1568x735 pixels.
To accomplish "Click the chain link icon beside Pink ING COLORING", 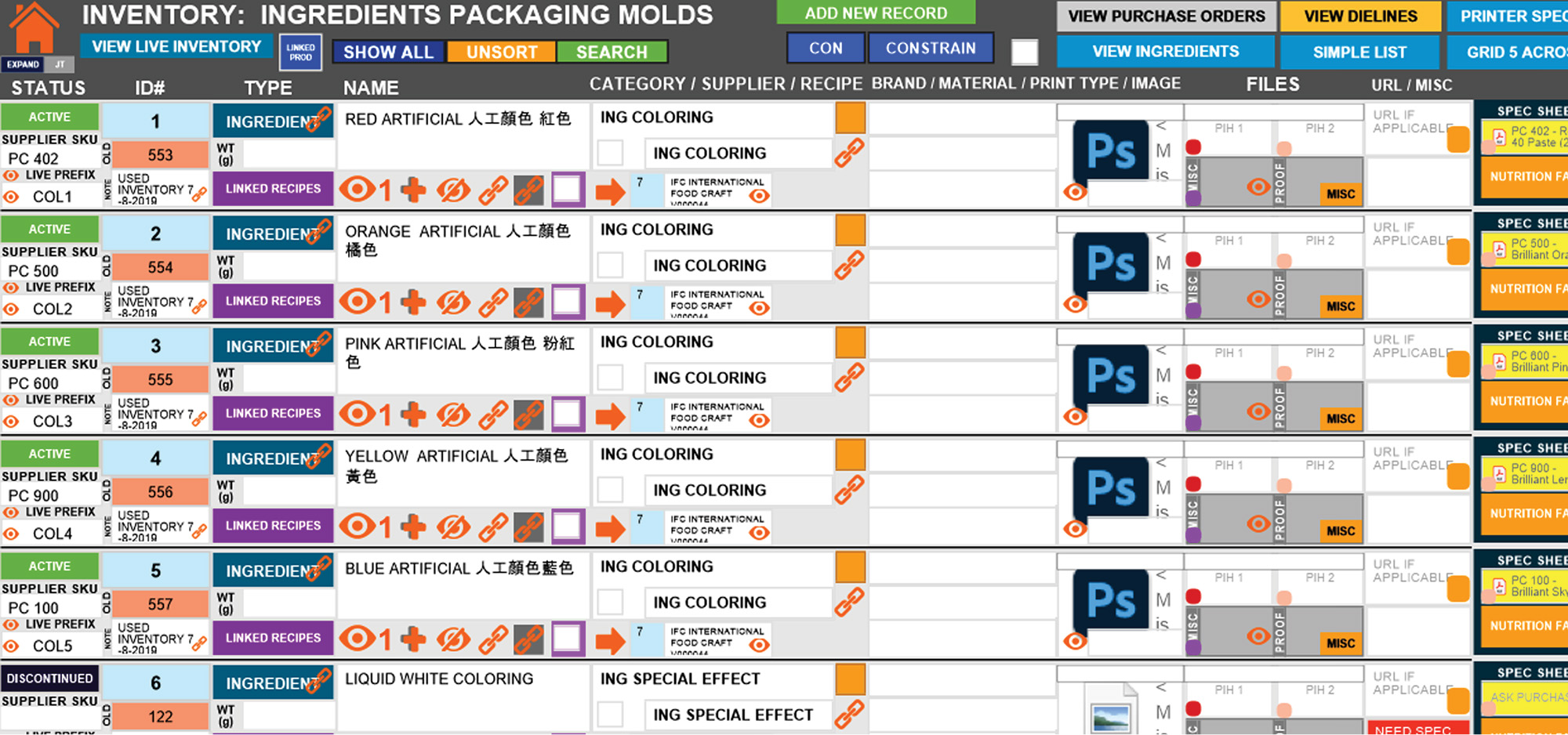I will click(849, 378).
